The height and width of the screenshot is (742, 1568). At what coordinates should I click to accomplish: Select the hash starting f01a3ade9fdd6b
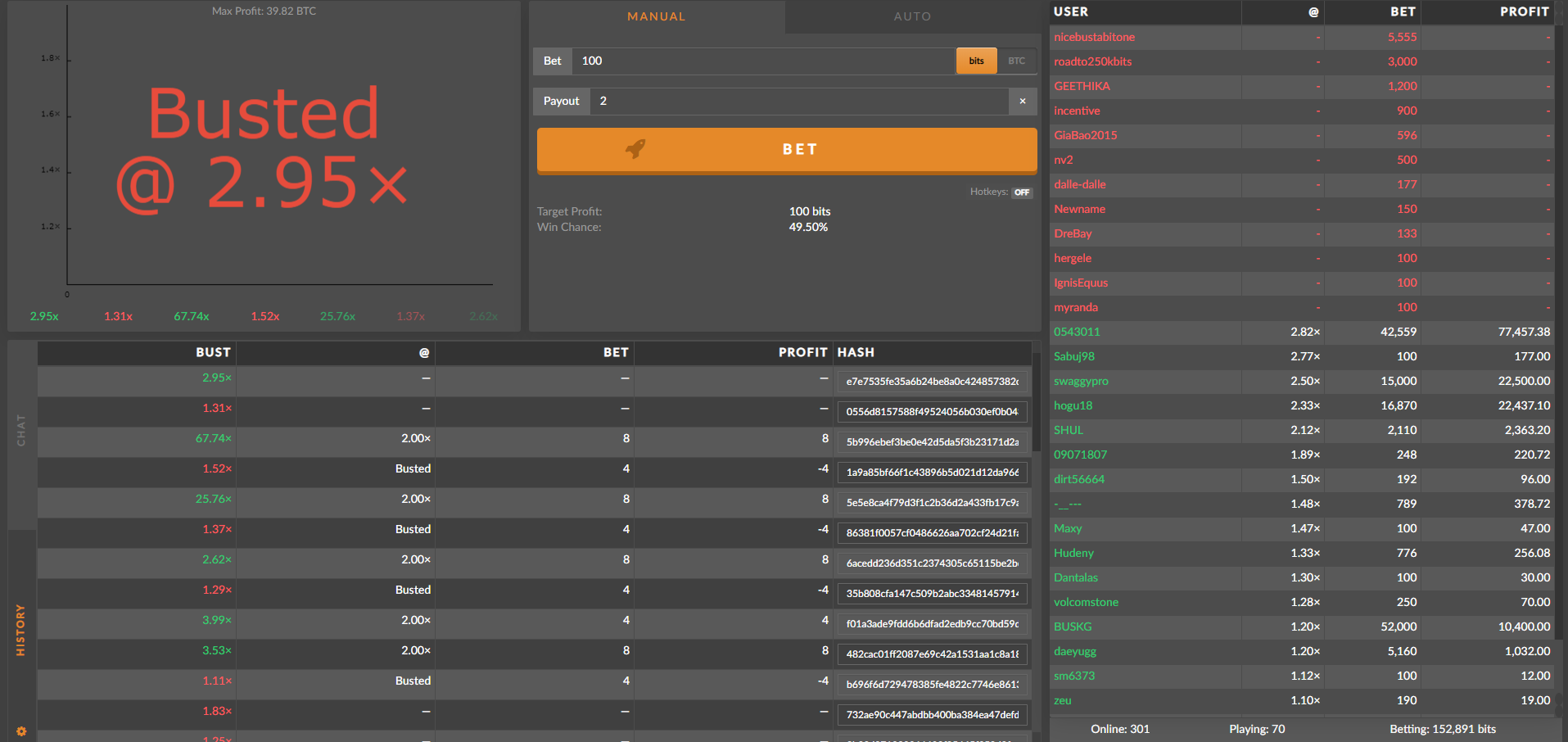932,624
